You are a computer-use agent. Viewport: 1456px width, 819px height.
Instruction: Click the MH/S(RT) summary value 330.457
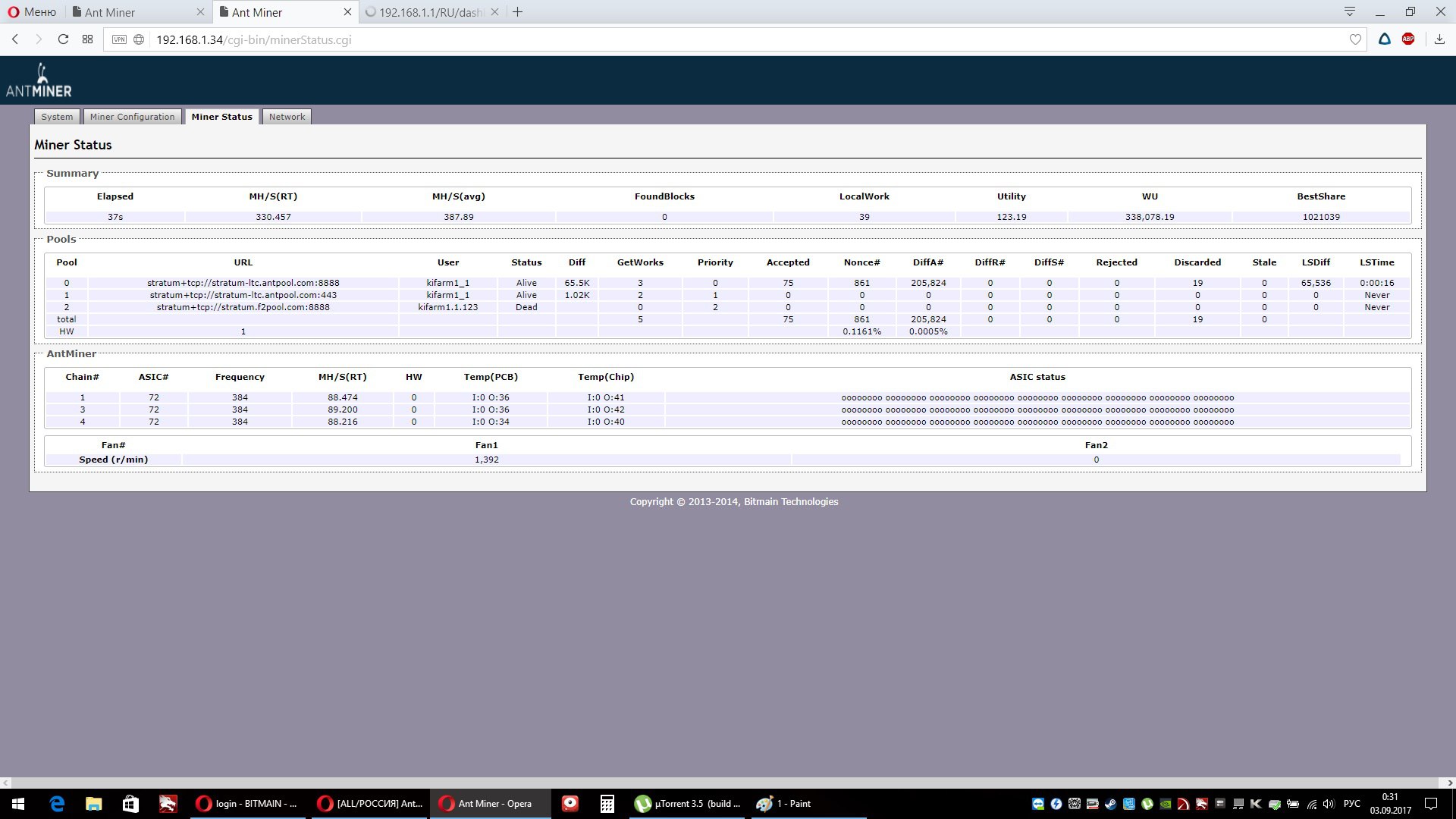click(x=273, y=217)
